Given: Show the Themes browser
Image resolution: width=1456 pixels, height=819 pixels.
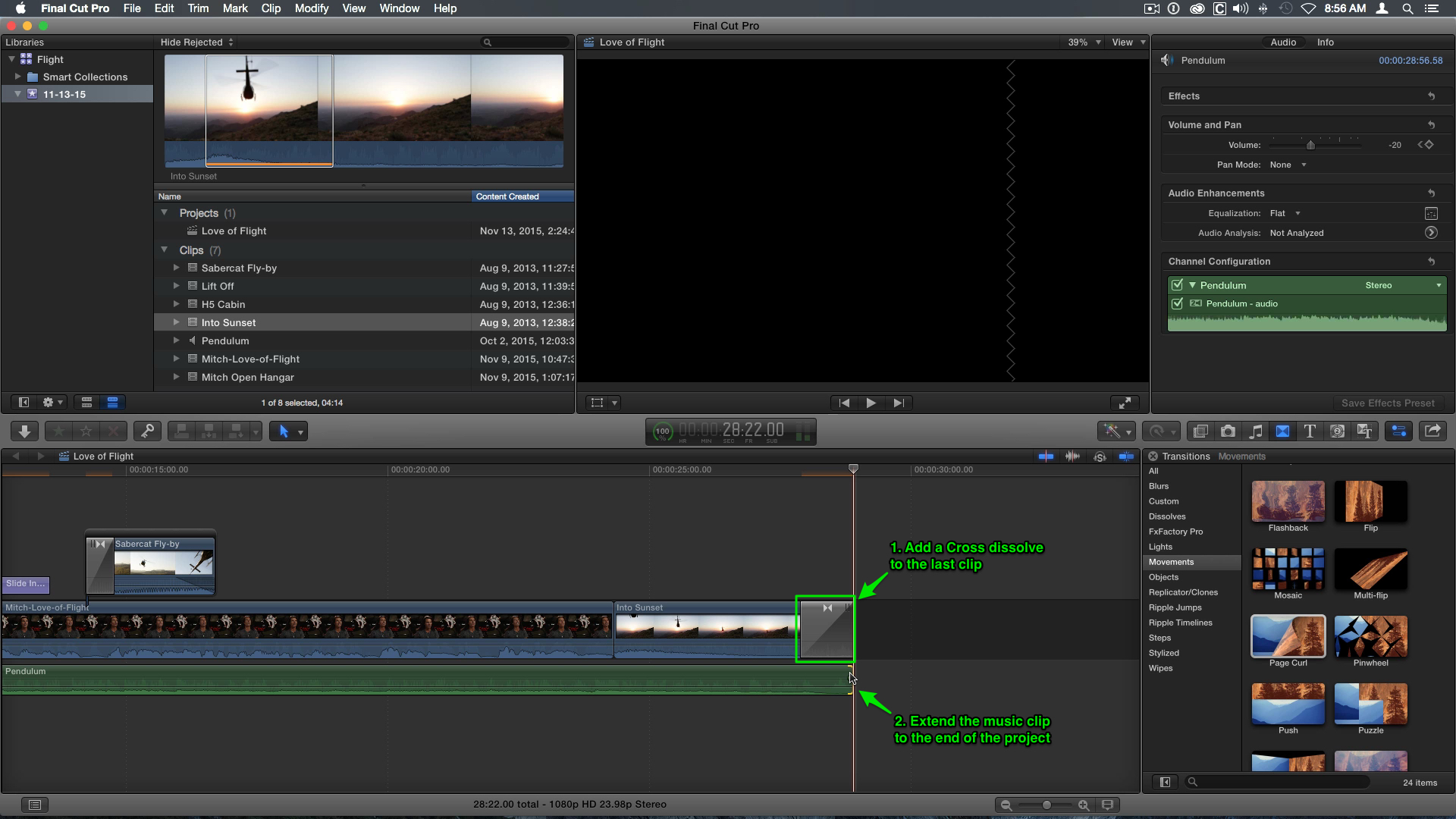Looking at the screenshot, I should (x=1365, y=431).
